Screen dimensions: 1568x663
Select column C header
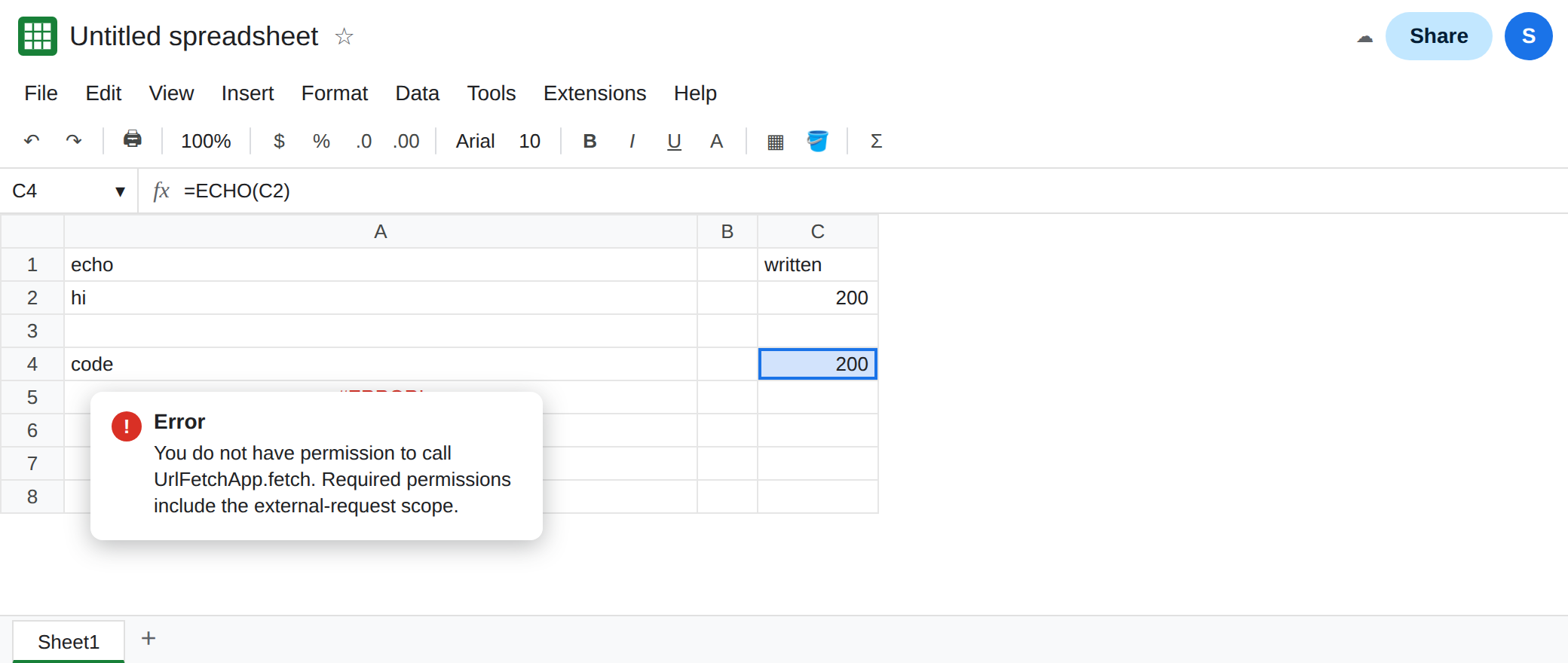pos(818,231)
